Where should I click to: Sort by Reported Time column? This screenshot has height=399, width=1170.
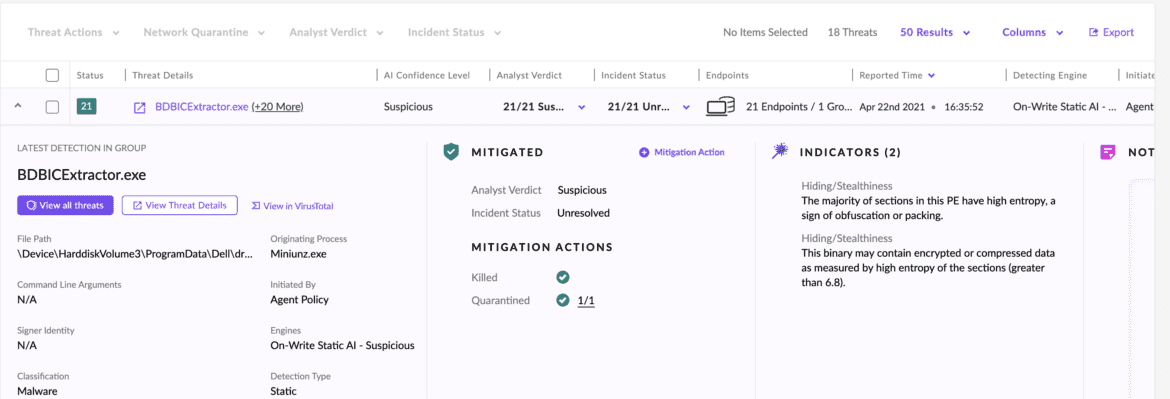[898, 75]
